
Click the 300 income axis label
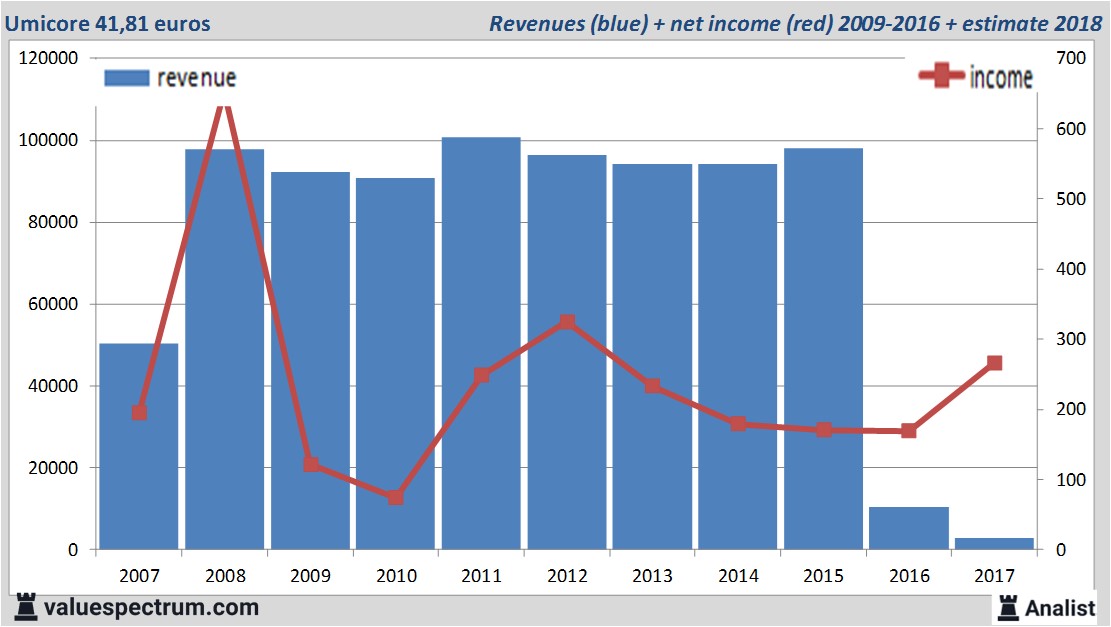[1071, 339]
